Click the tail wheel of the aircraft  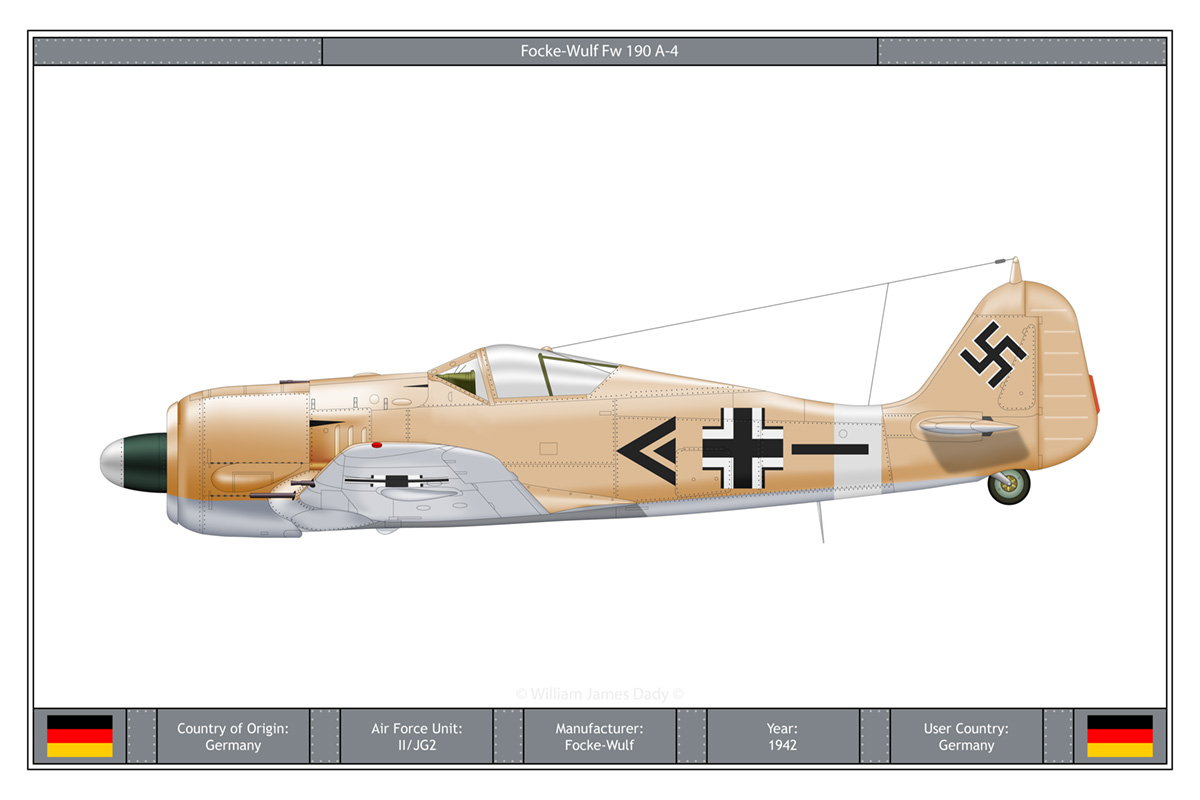[x=1008, y=486]
